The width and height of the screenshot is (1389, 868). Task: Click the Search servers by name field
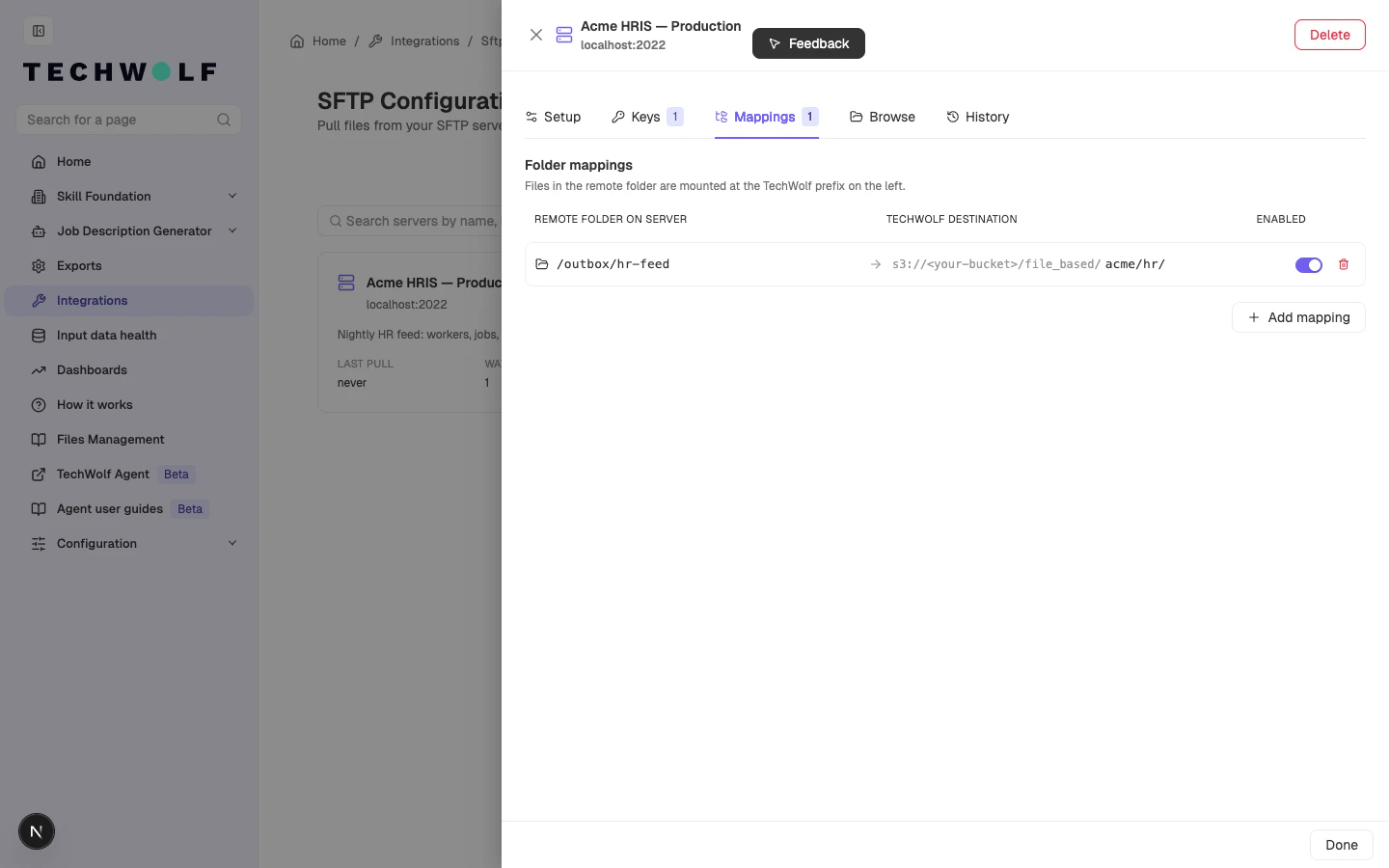click(410, 221)
